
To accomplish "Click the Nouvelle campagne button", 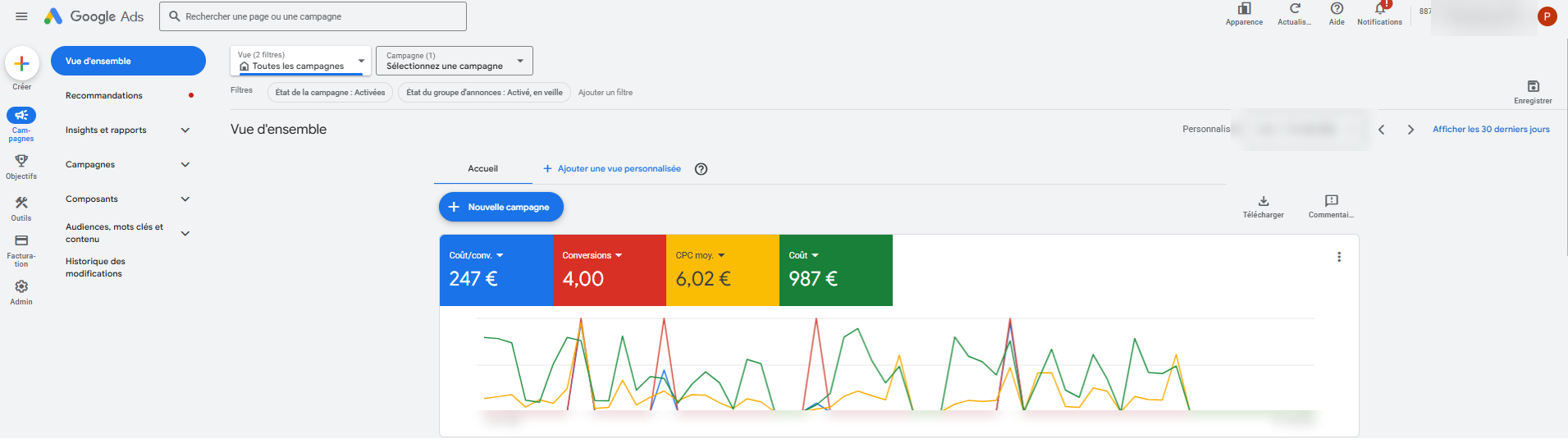I will (x=501, y=207).
